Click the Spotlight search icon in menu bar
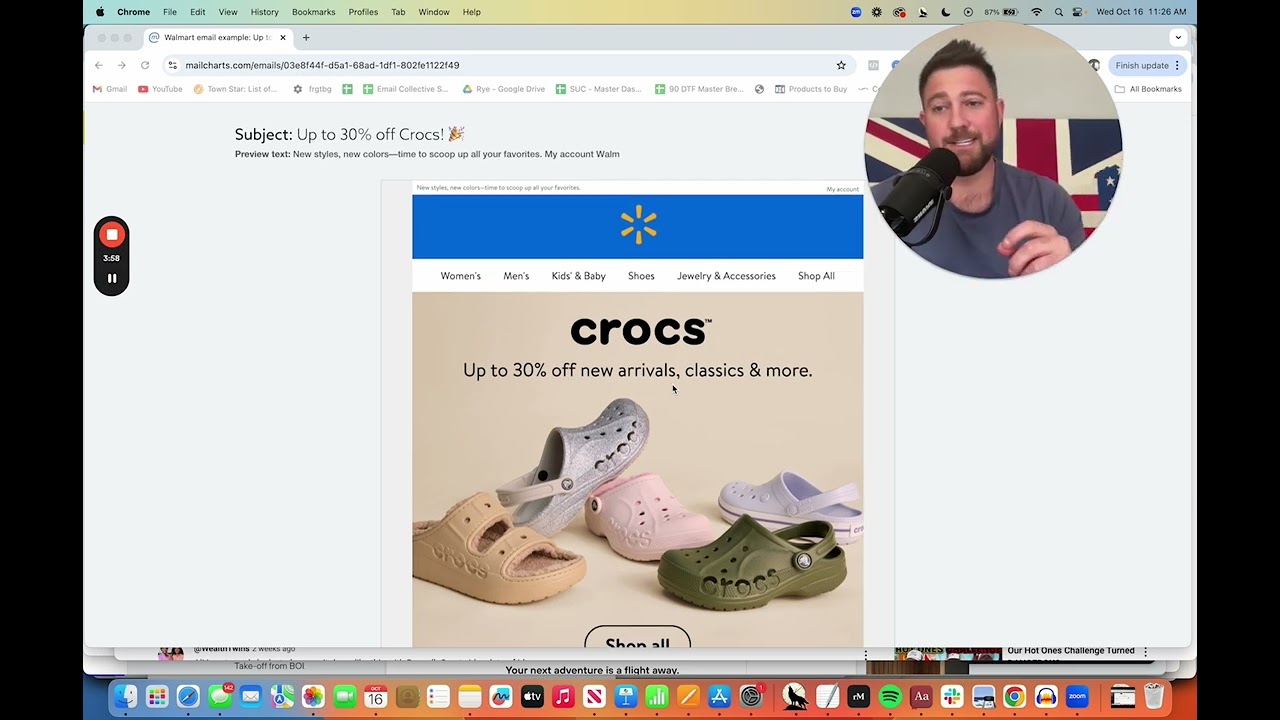1280x720 pixels. point(1058,12)
